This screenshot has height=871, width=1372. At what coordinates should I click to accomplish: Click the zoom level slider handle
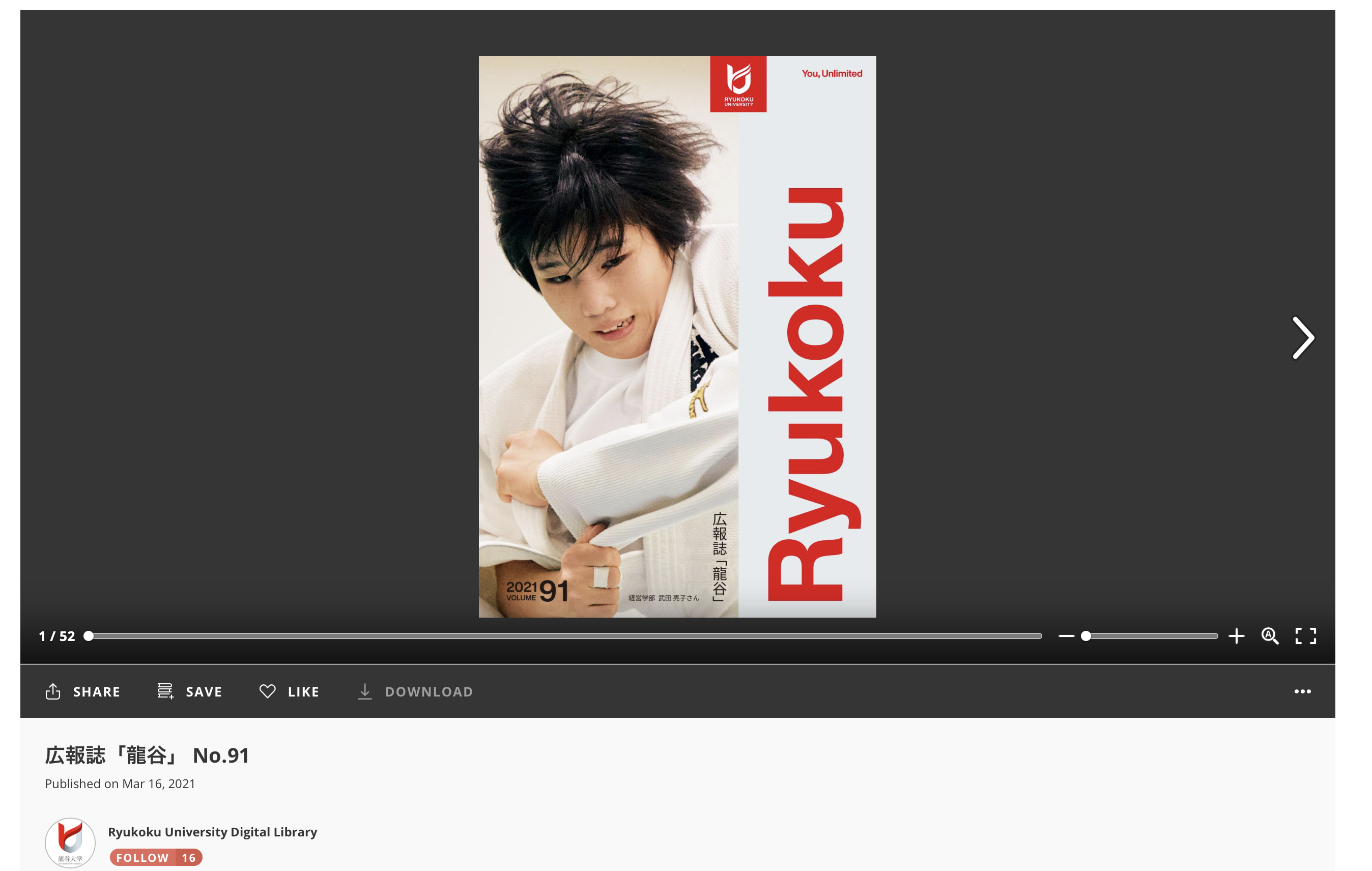(x=1086, y=636)
